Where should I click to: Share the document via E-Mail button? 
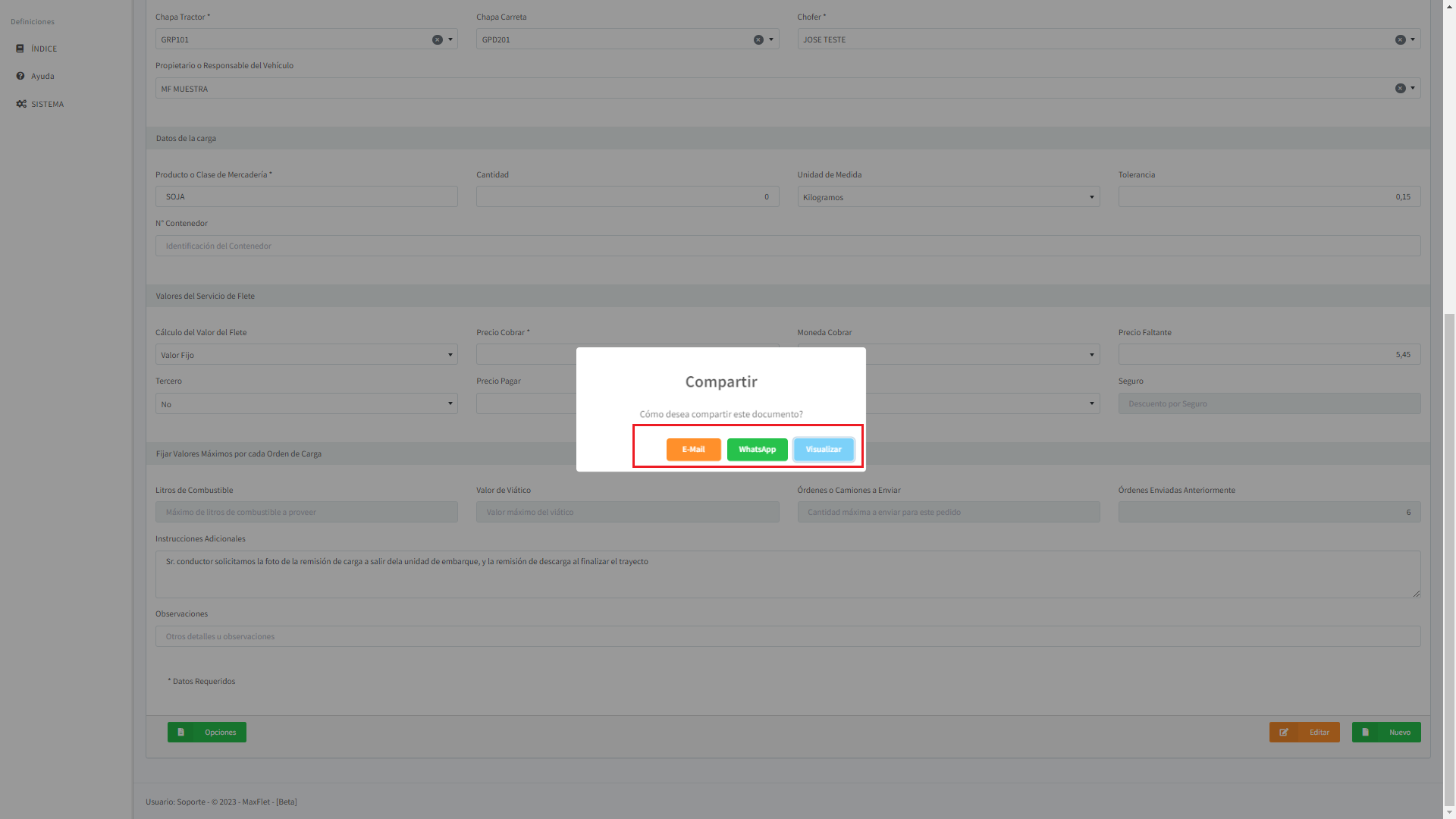pos(693,450)
